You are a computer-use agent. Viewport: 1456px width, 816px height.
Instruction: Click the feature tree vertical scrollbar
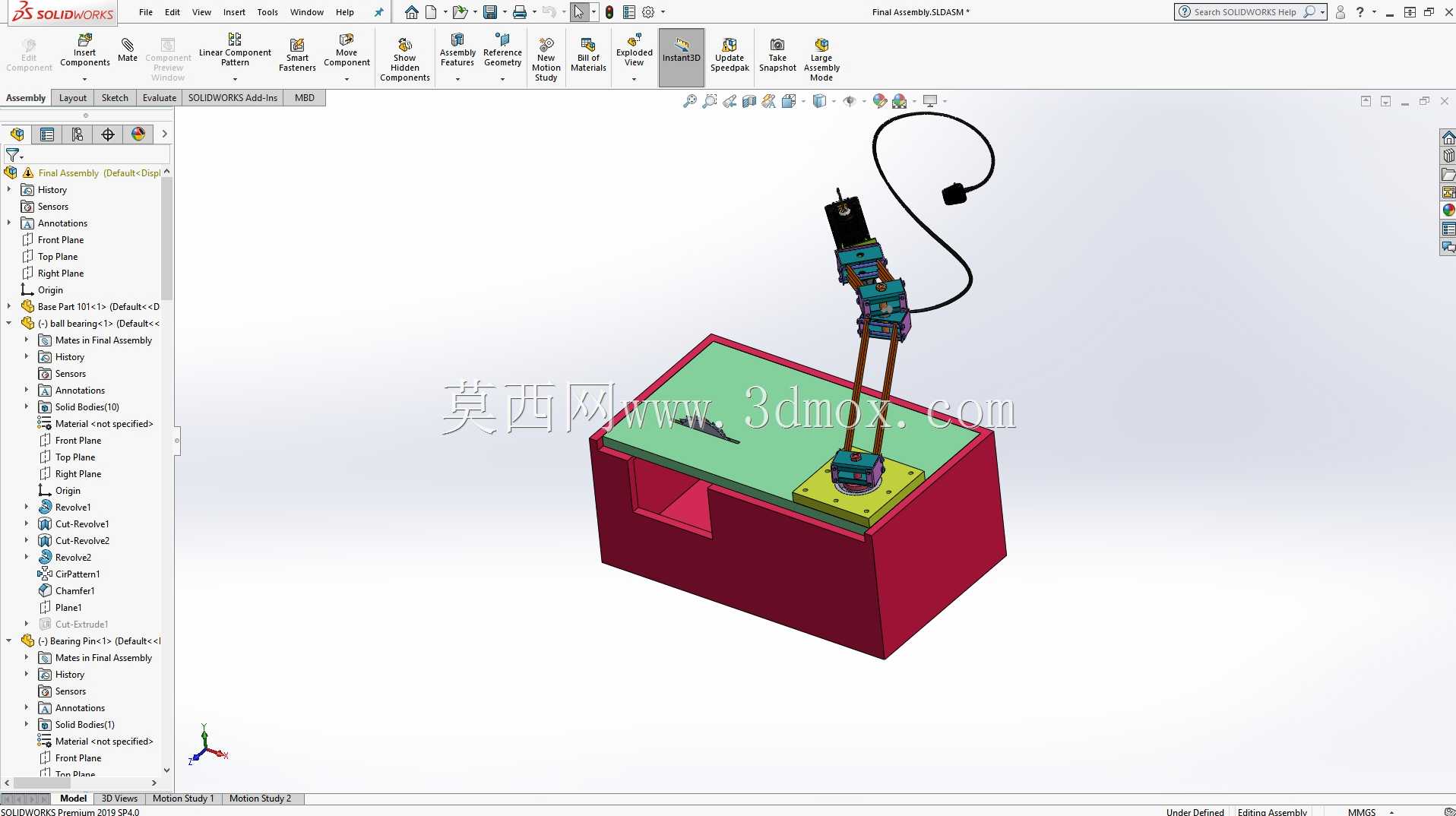pos(167,239)
